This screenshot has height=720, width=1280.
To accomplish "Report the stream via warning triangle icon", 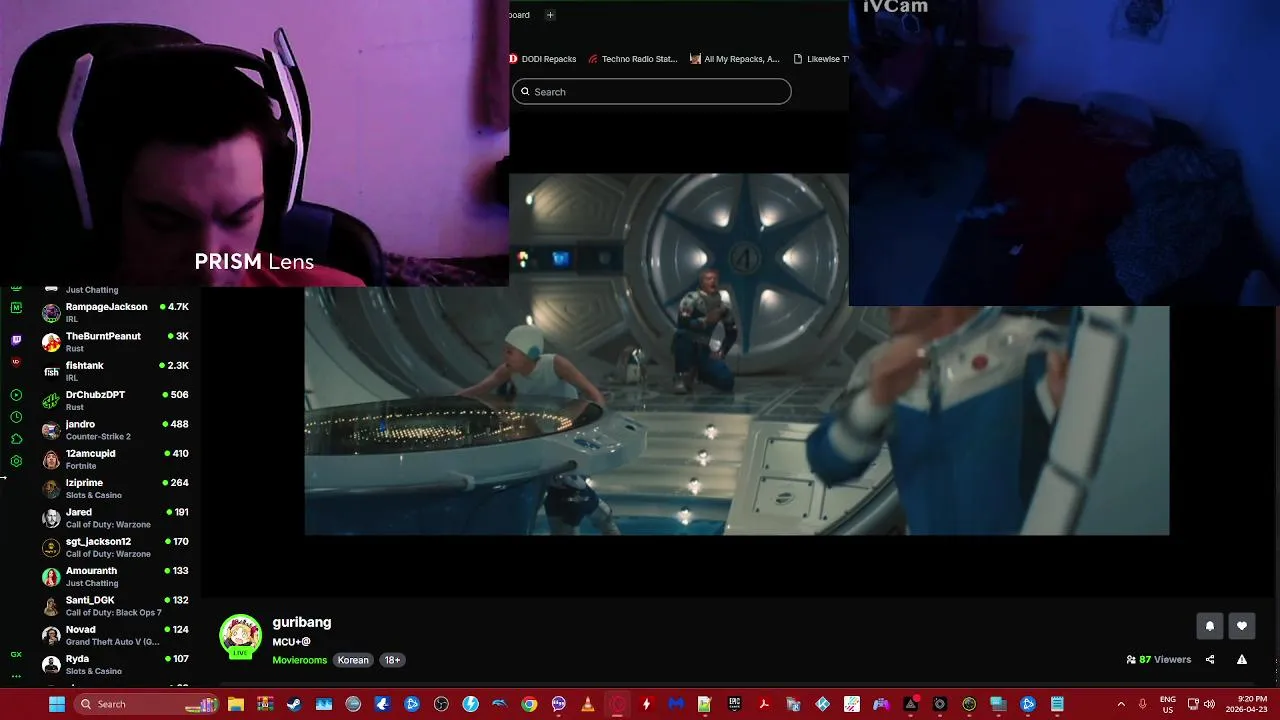I will point(1242,660).
